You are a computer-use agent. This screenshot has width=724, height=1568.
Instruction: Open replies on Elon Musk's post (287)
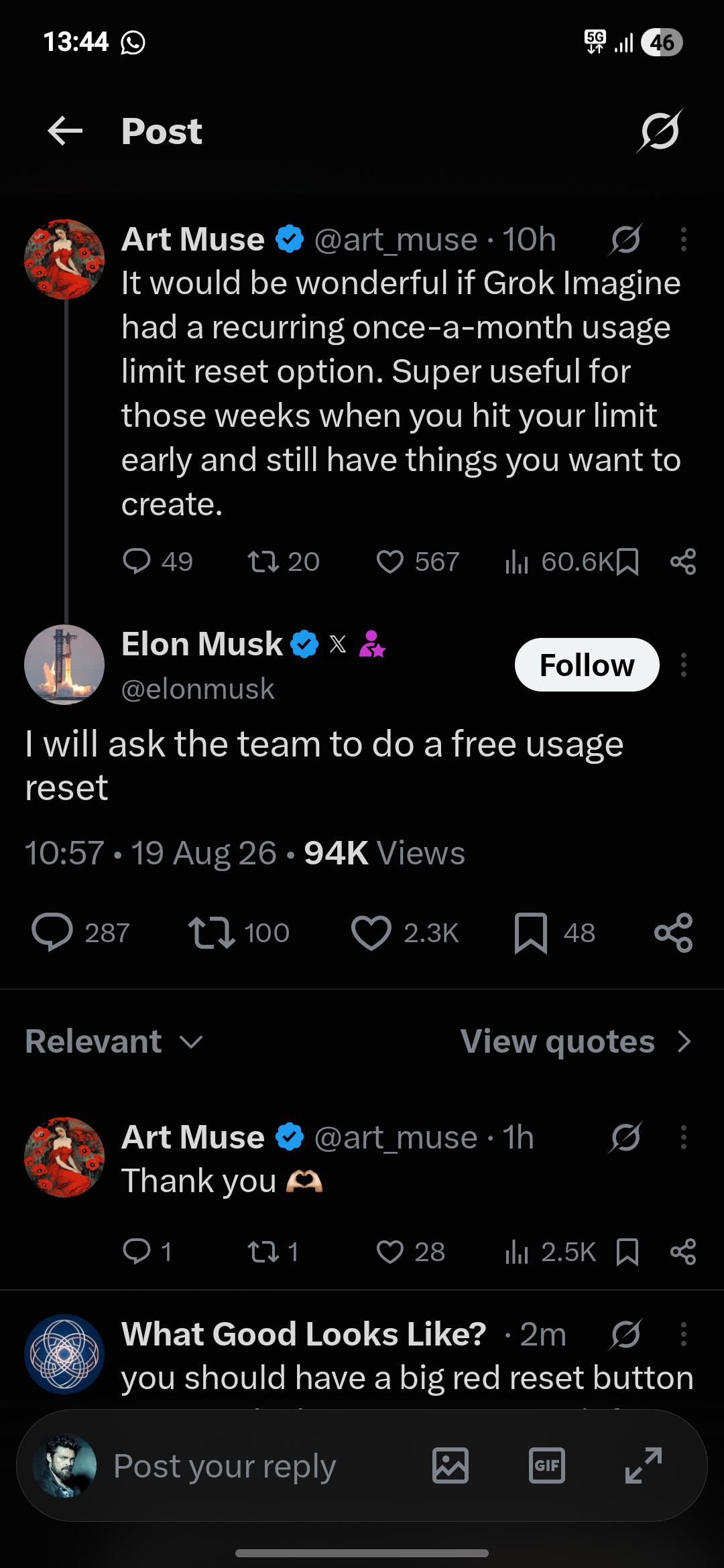click(52, 933)
